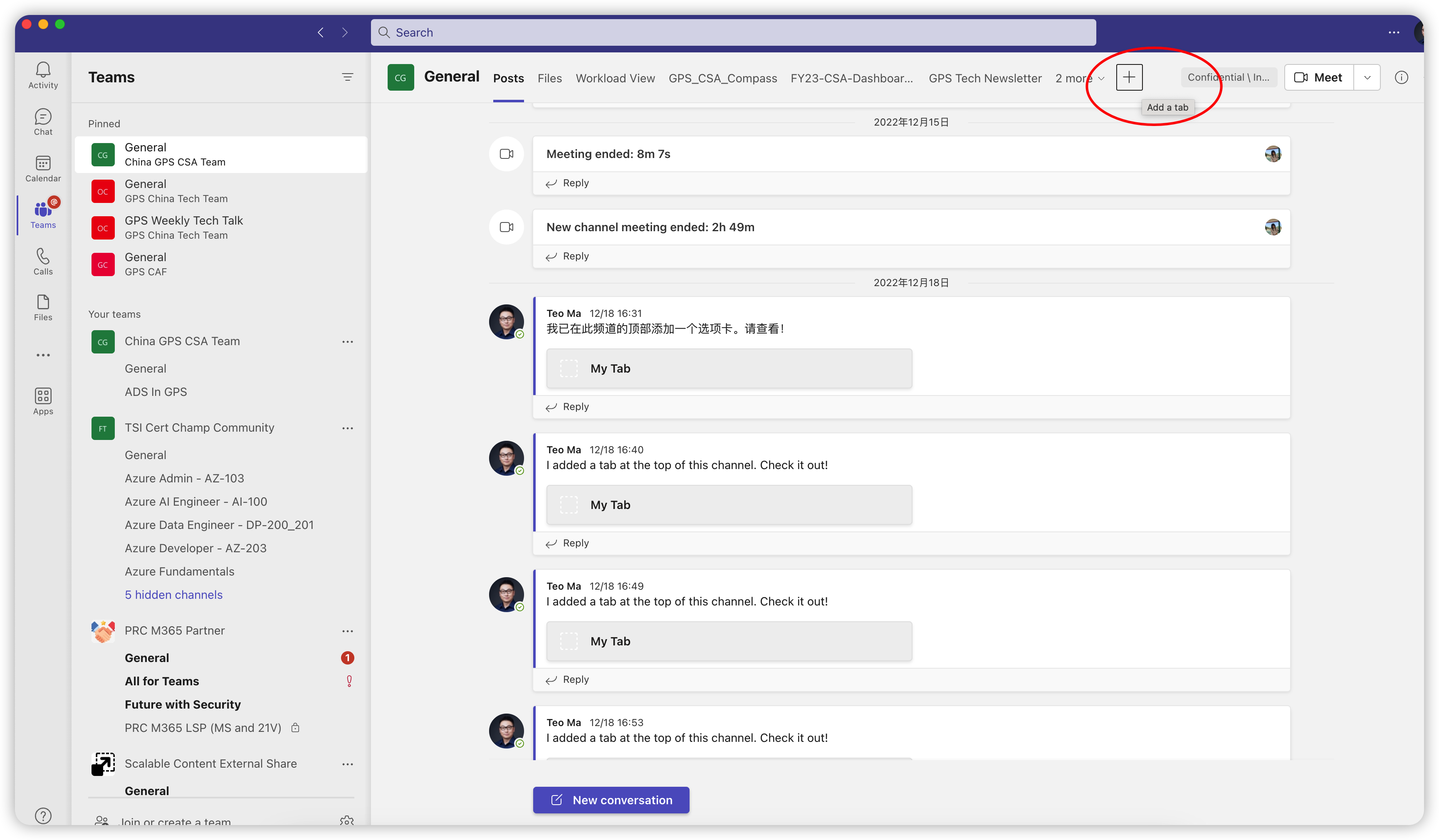Expand the Meet options dropdown arrow

(x=1367, y=78)
